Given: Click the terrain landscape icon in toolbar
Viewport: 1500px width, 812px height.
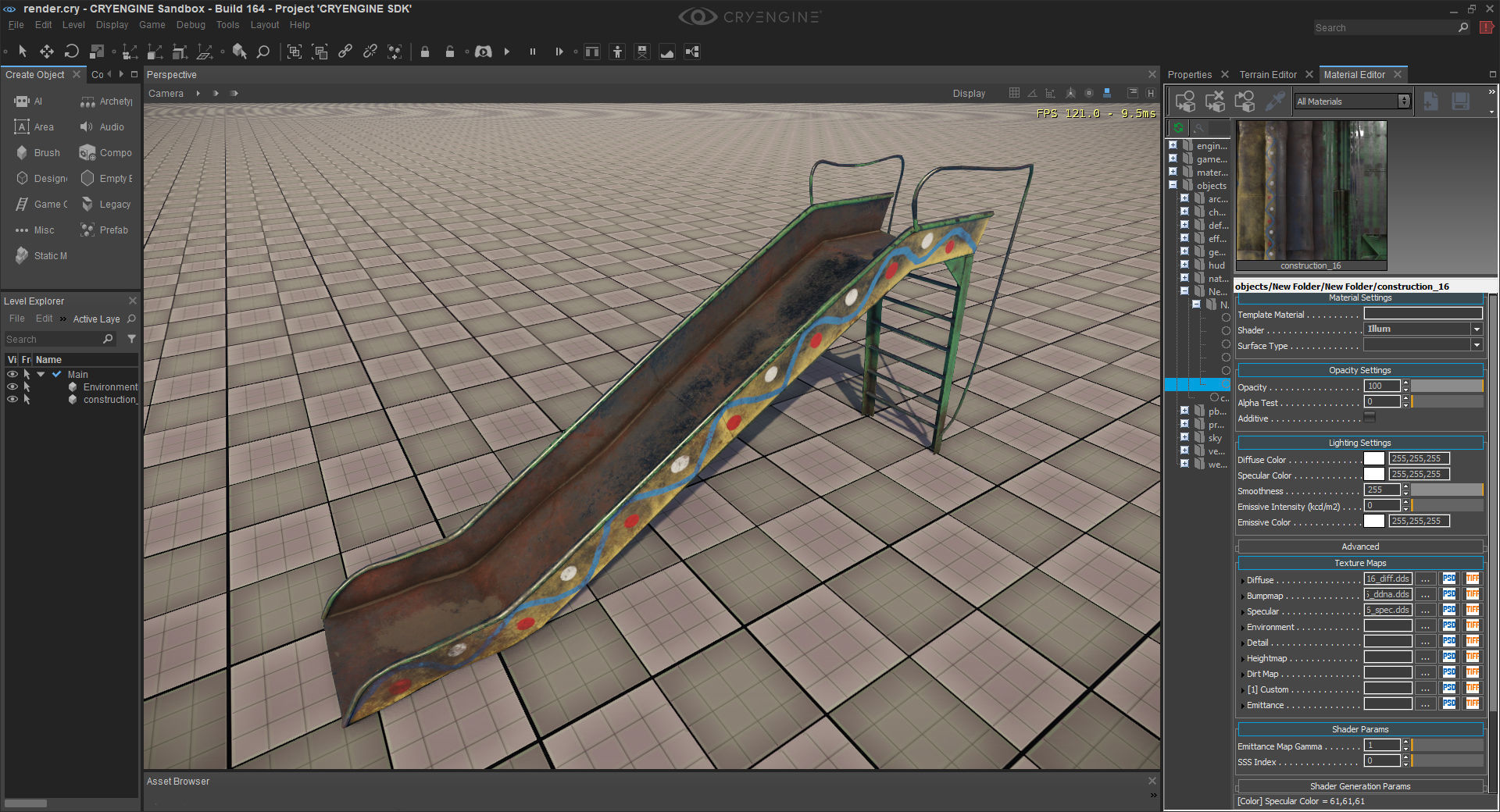Looking at the screenshot, I should (667, 52).
